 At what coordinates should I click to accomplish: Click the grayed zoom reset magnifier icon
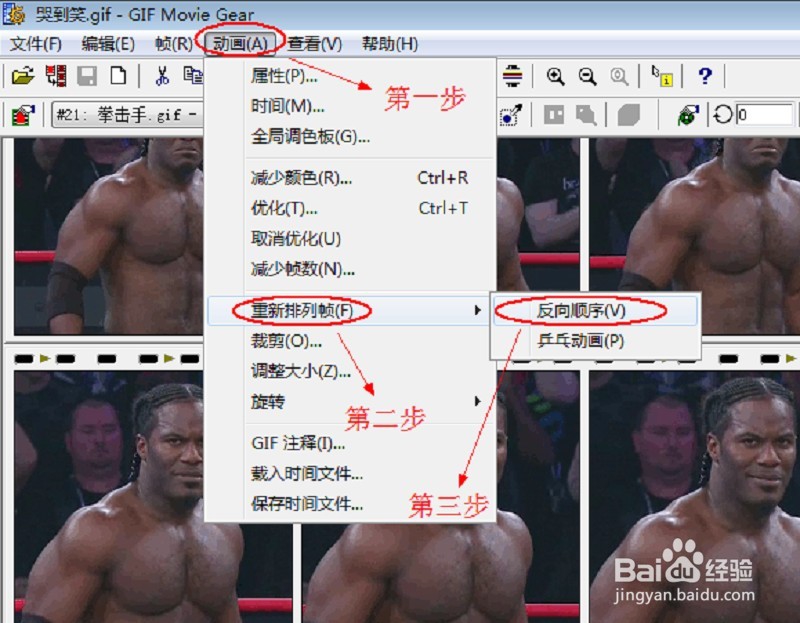point(619,77)
